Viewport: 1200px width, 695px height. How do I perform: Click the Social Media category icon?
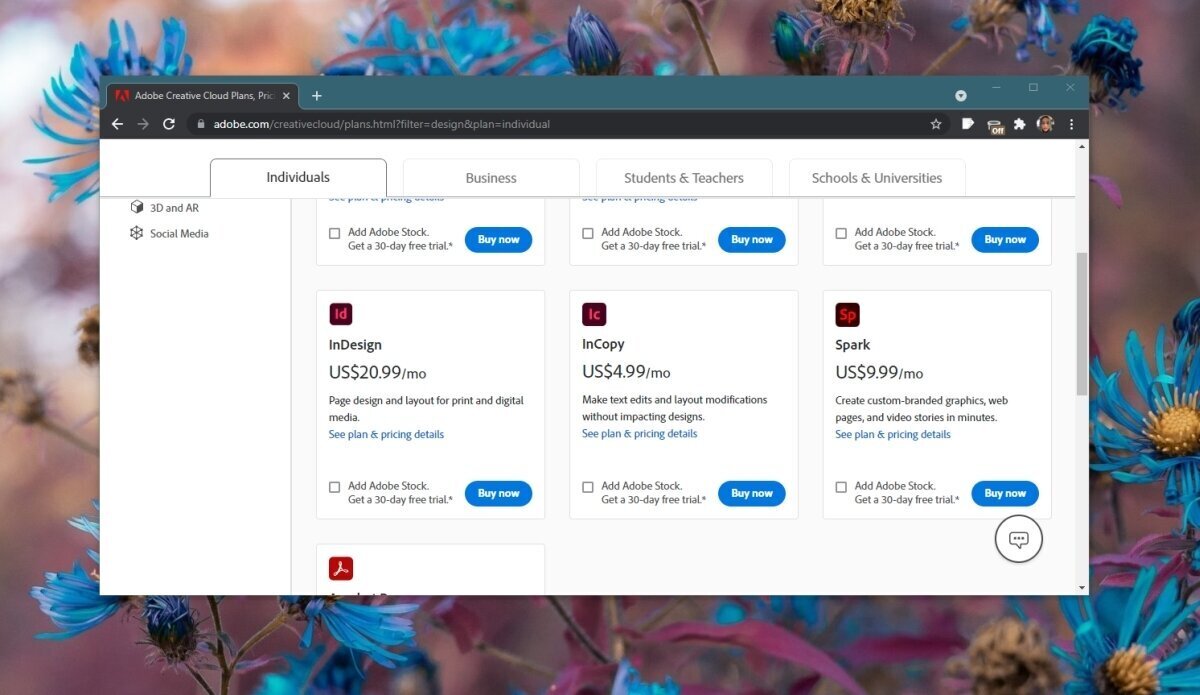(x=137, y=233)
